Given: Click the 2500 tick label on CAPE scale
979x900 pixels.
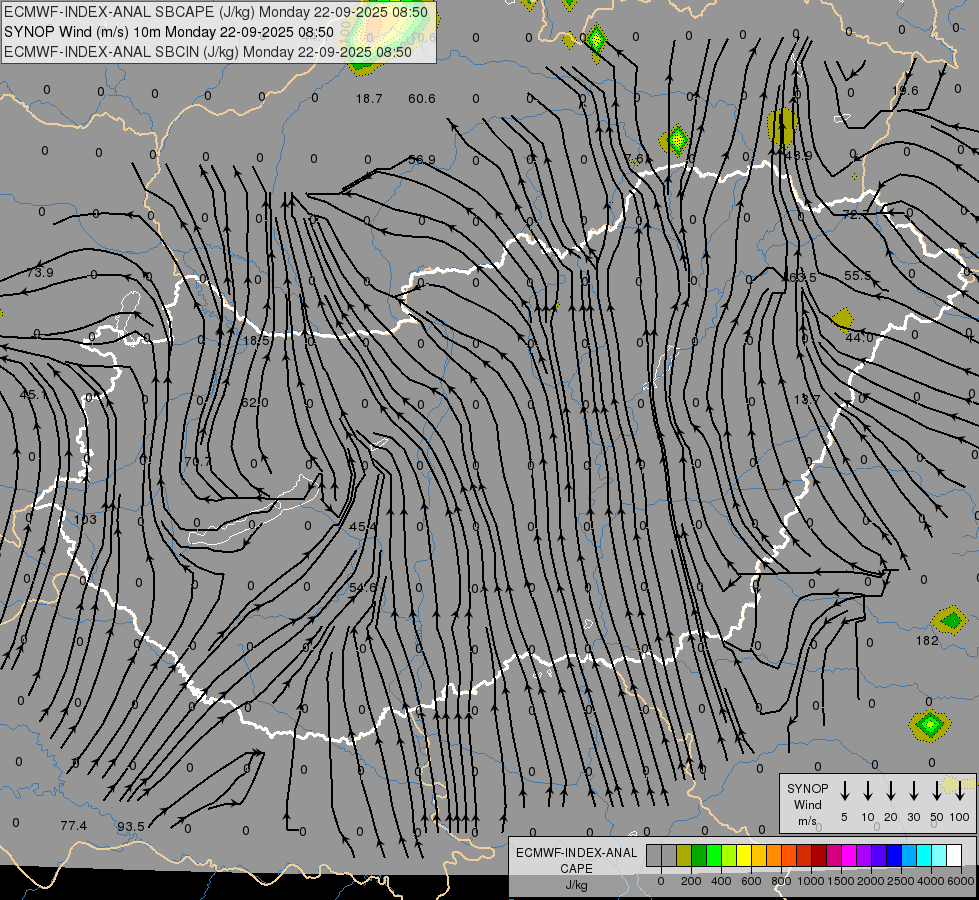Looking at the screenshot, I should (x=901, y=881).
